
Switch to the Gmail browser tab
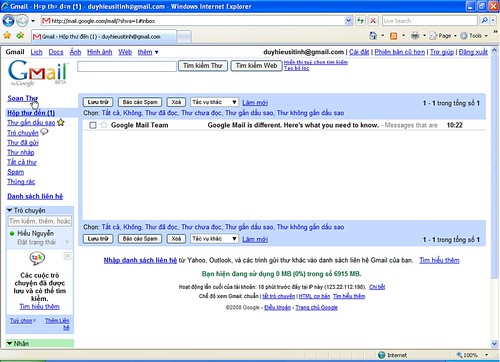pos(104,36)
